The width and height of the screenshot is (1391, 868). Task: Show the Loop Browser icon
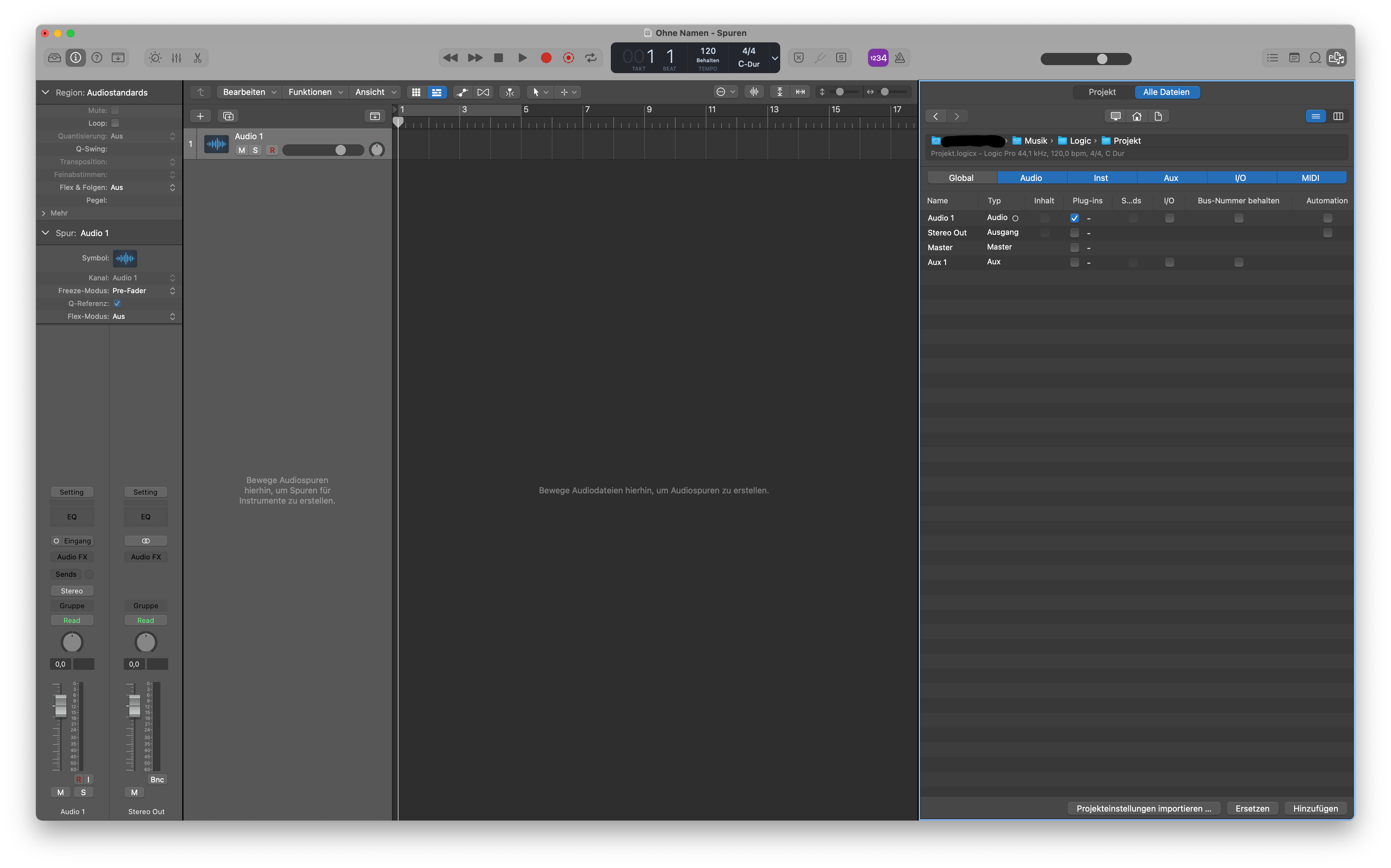[1315, 57]
